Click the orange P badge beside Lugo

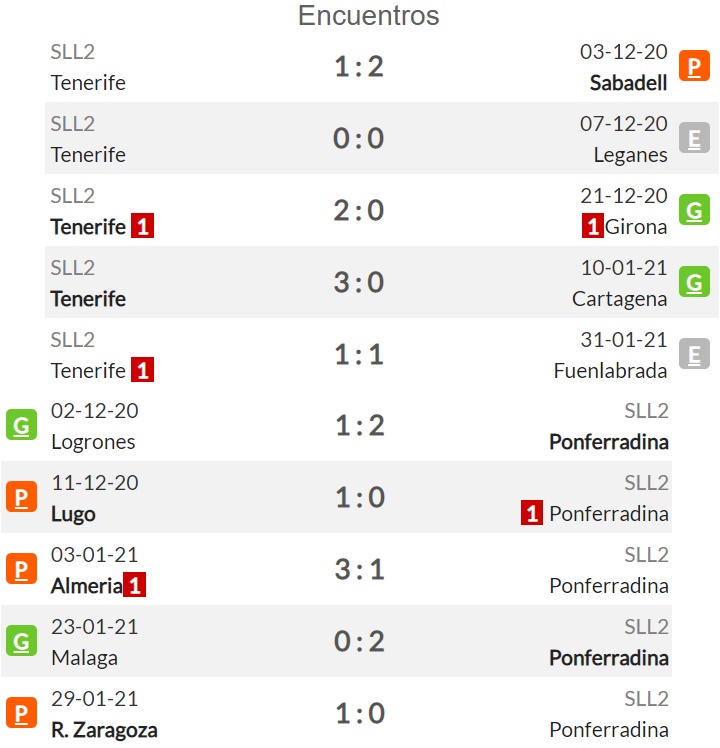click(21, 497)
